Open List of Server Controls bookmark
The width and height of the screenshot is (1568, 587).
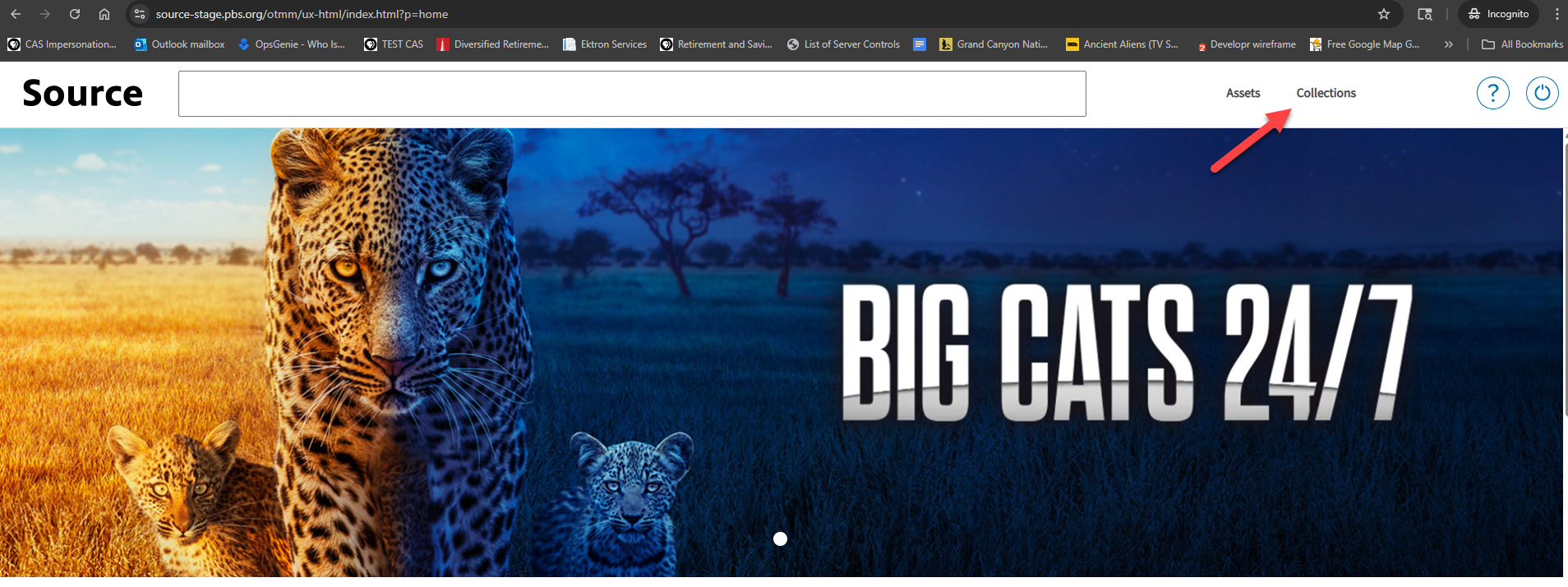click(x=843, y=44)
